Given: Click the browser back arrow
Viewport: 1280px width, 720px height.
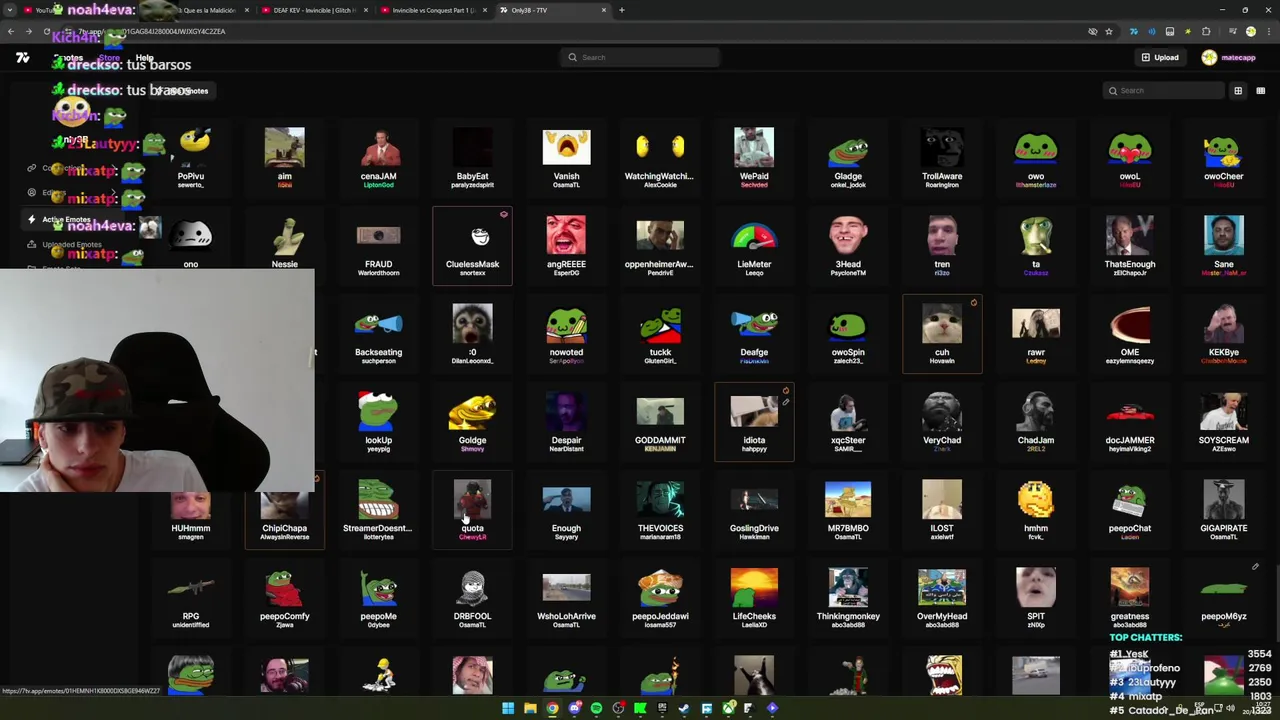Looking at the screenshot, I should (x=10, y=31).
